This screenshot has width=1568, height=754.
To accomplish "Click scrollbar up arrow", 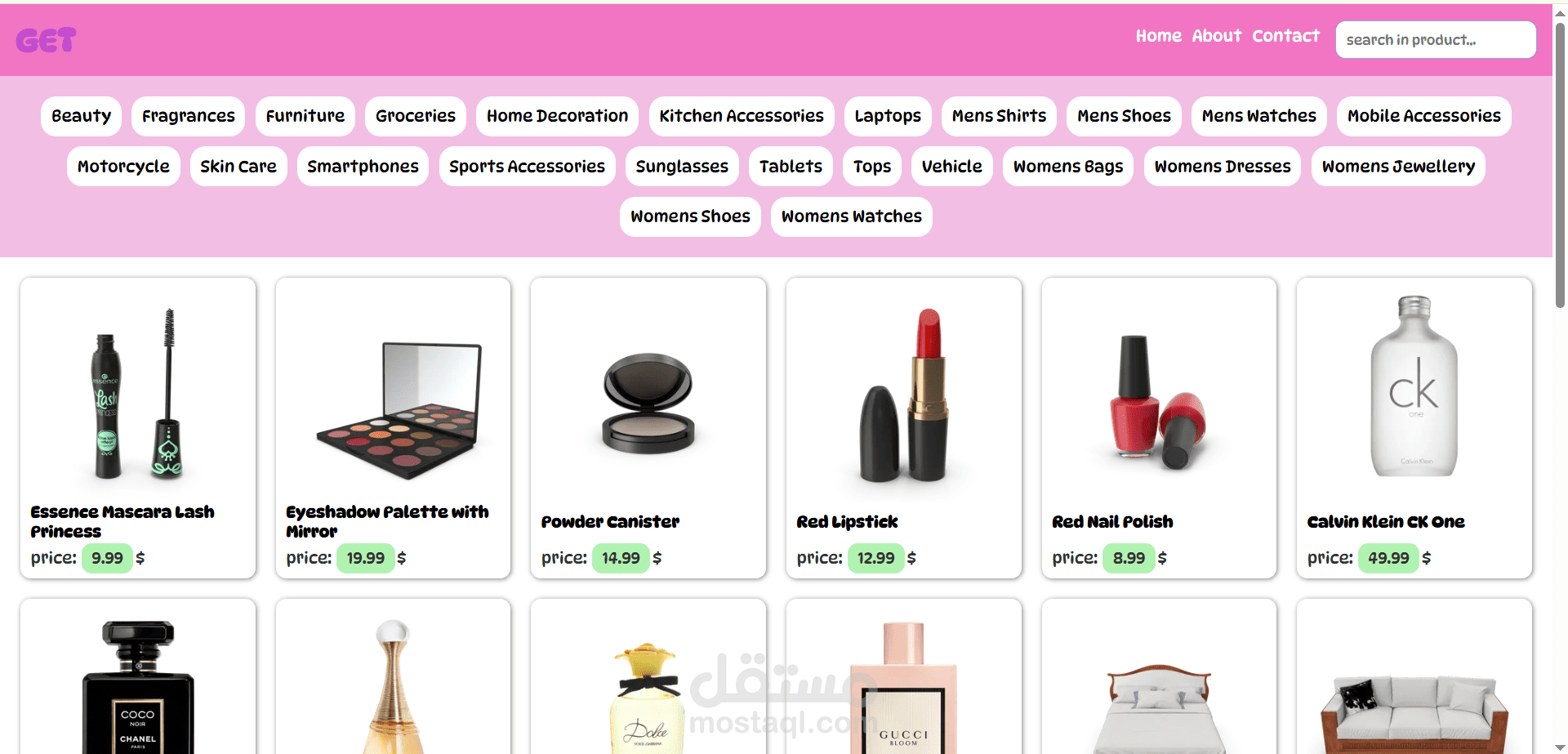I will click(x=1560, y=12).
